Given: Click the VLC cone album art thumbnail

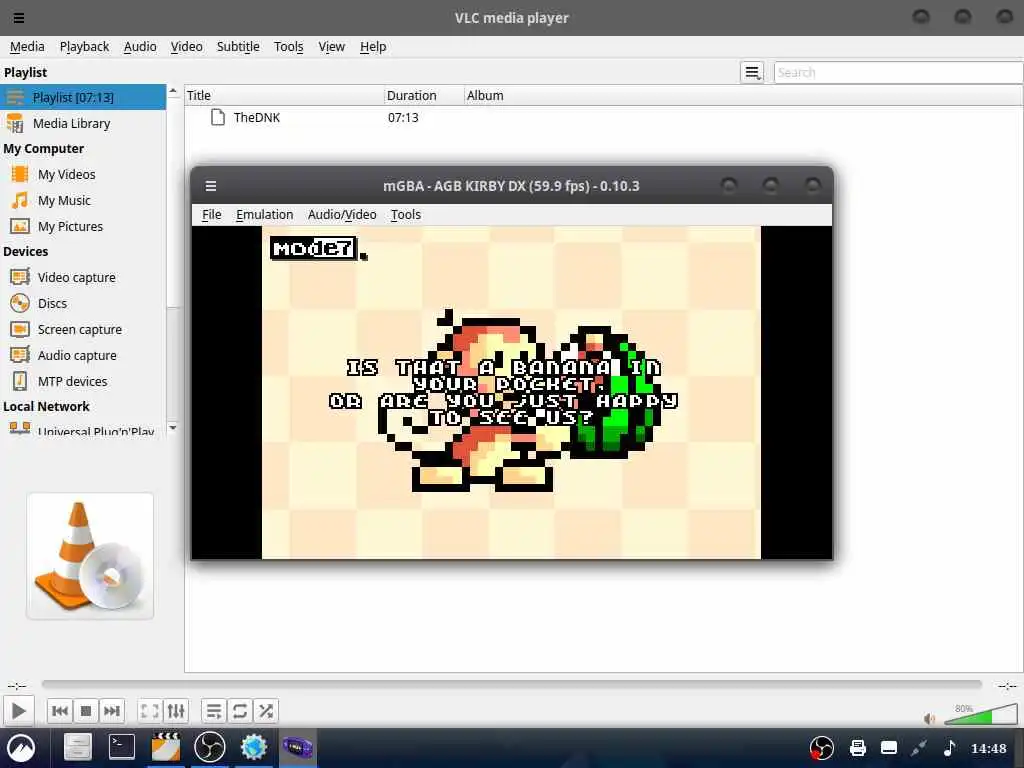Looking at the screenshot, I should tap(90, 556).
